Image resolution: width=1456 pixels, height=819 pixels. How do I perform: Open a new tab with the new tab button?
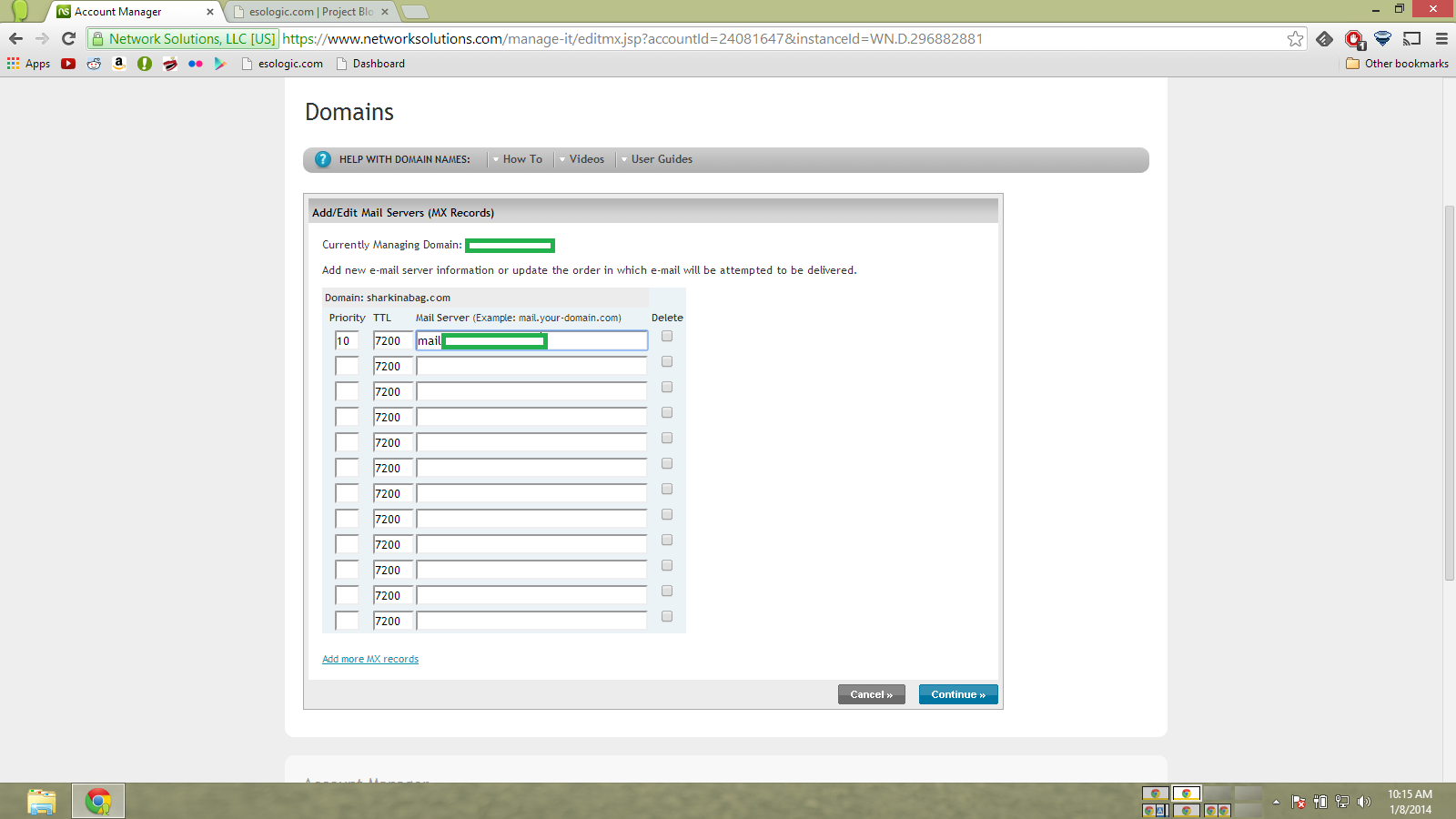[x=415, y=12]
